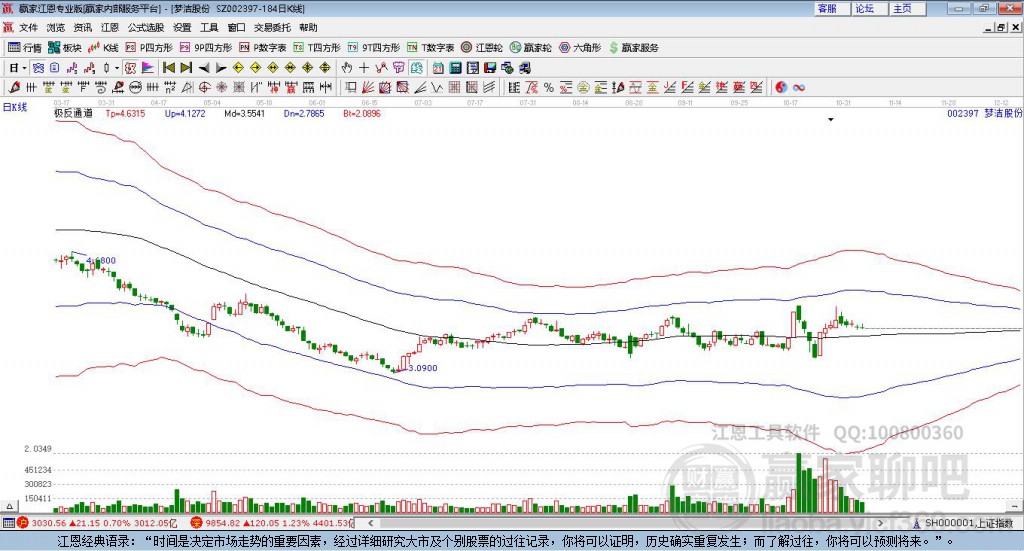This screenshot has width=1024, height=551.
Task: Click the 极反通道 indicator label
Action: [73, 113]
